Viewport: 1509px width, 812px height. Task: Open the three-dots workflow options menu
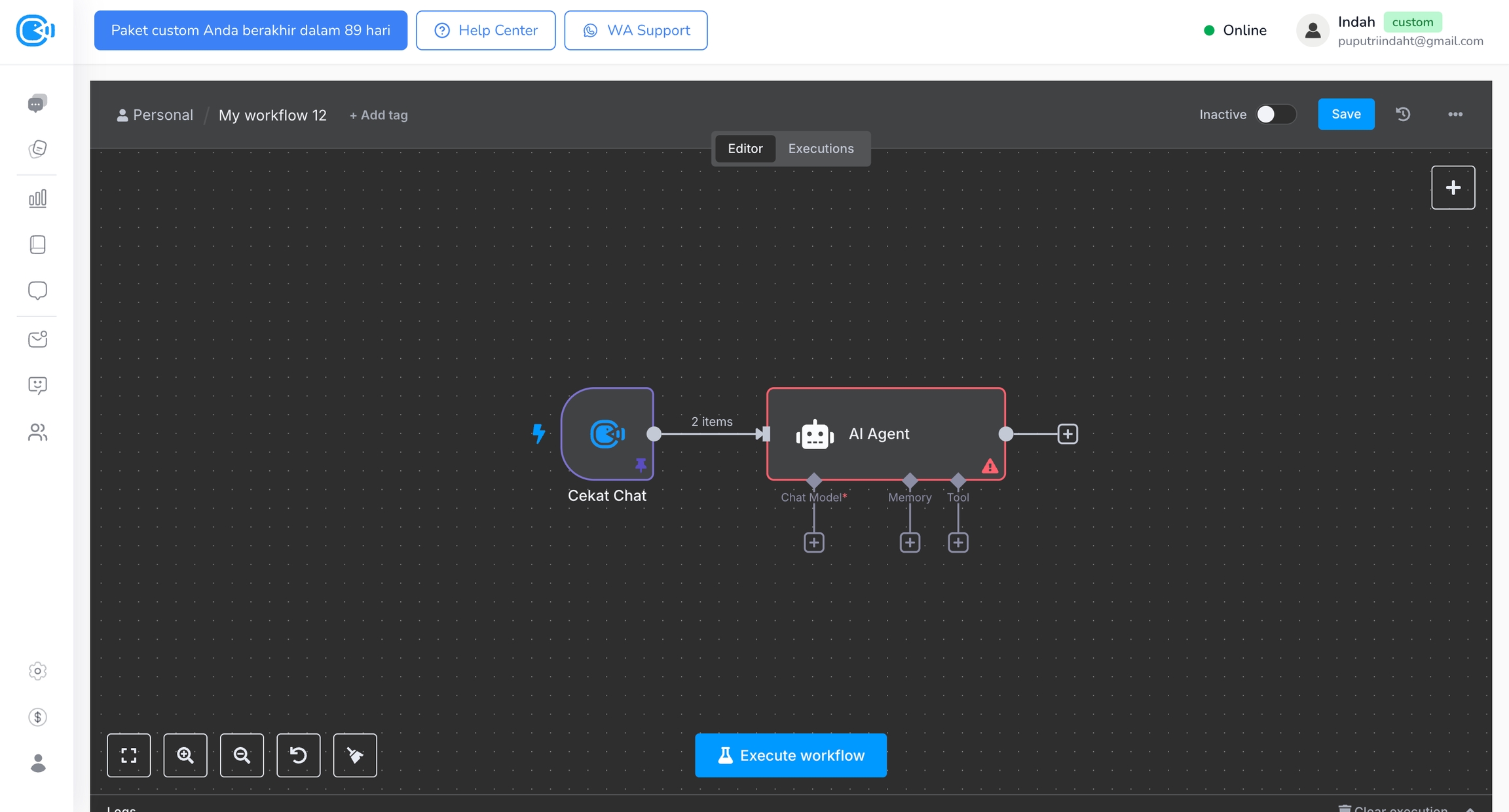pos(1455,114)
